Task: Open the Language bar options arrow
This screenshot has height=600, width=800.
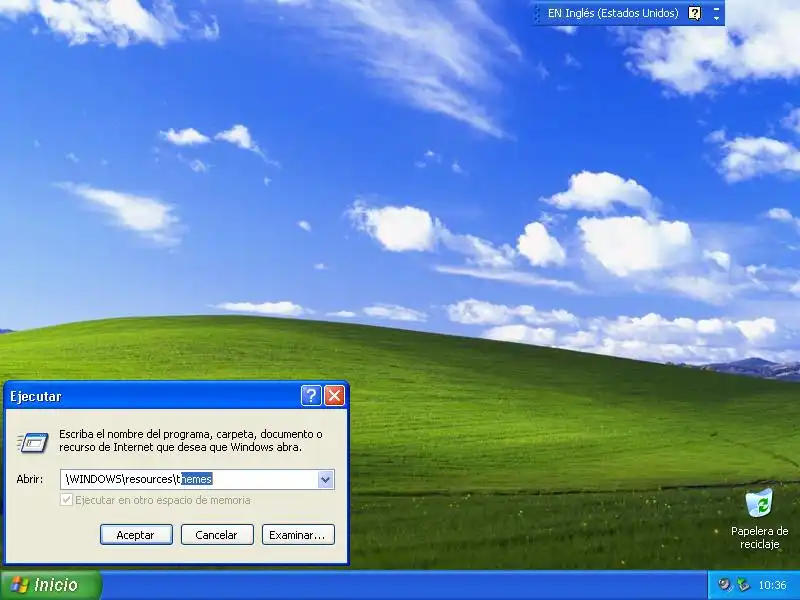Action: click(716, 18)
